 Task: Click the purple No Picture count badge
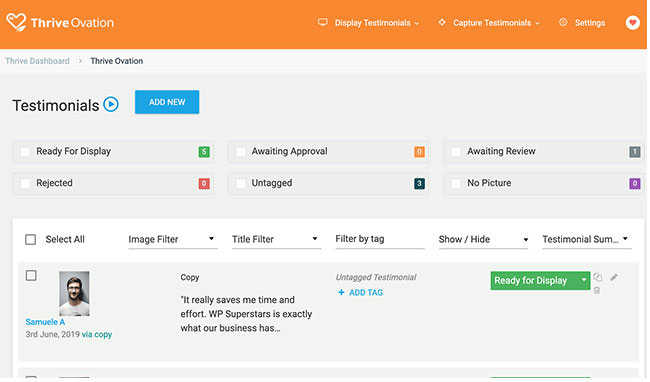point(635,183)
